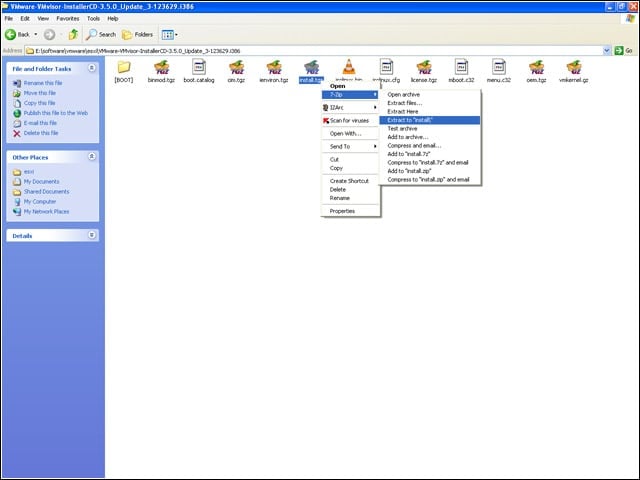Select the menu.c32 file icon
The height and width of the screenshot is (480, 640).
(x=499, y=67)
